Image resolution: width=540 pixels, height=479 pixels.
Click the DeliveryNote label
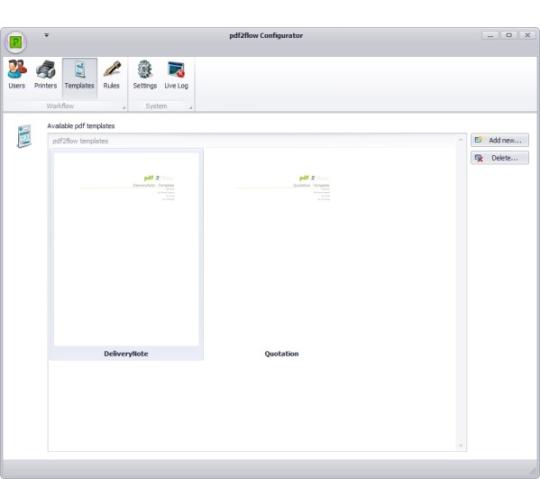126,354
